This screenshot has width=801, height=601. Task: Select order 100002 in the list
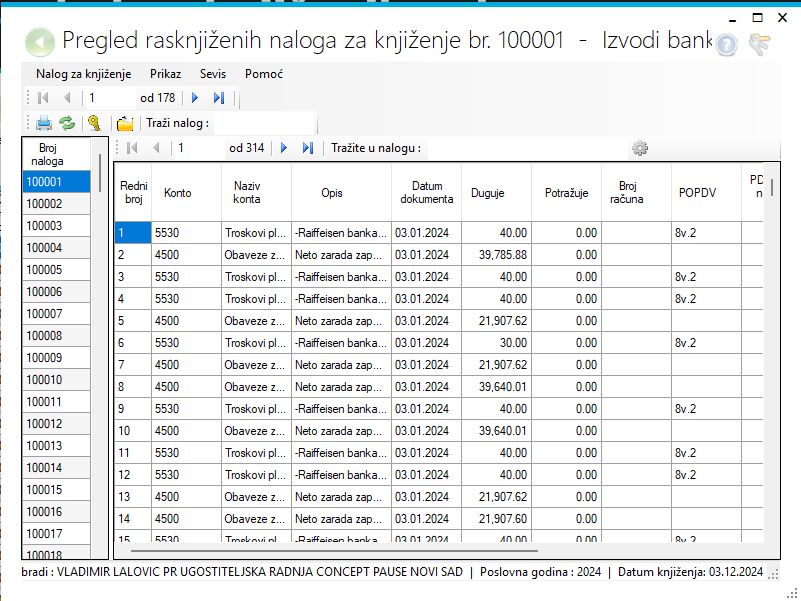(56, 204)
